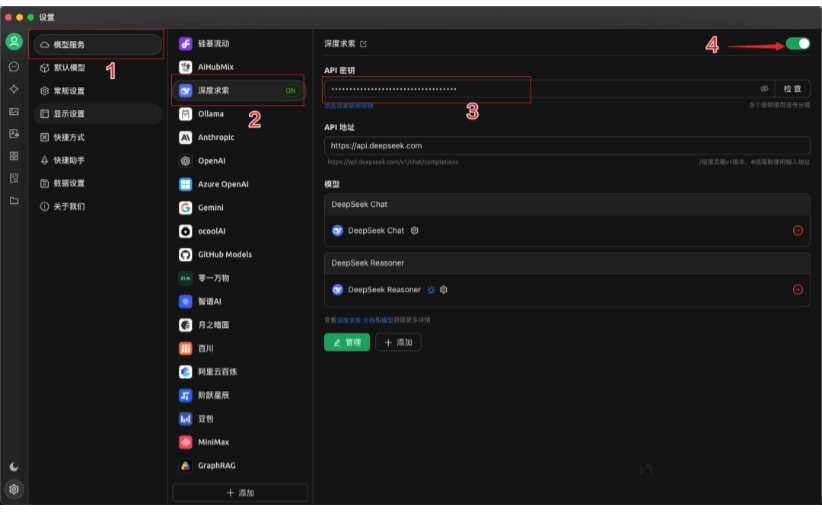This screenshot has height=512, width=822.
Task: Remove the DeepSeek Chat model
Action: [x=798, y=231]
